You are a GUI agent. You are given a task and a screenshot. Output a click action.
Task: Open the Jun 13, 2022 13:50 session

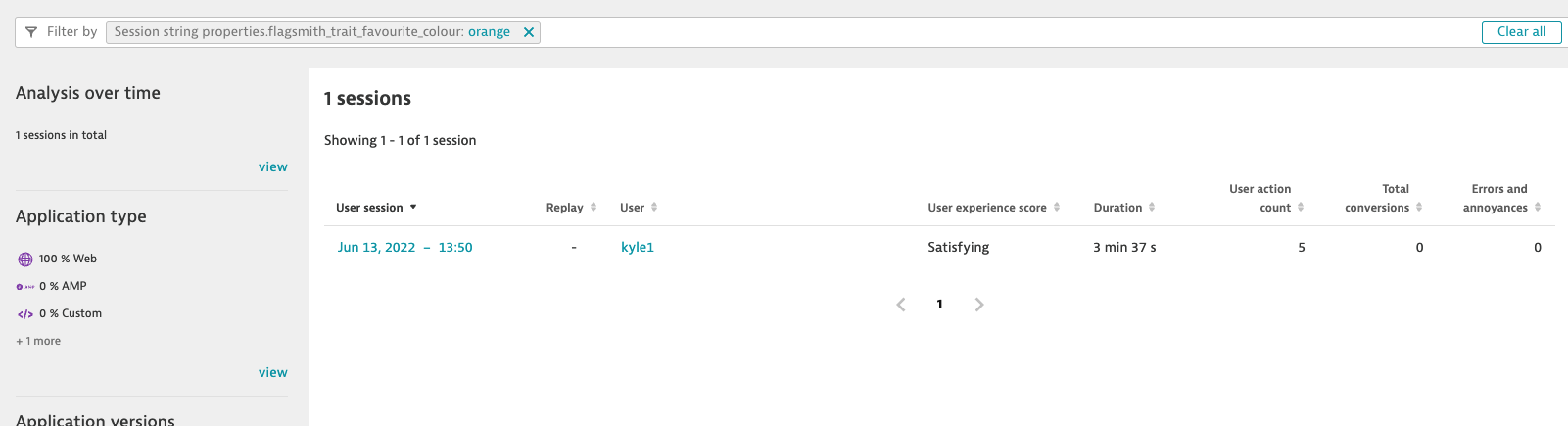click(404, 248)
